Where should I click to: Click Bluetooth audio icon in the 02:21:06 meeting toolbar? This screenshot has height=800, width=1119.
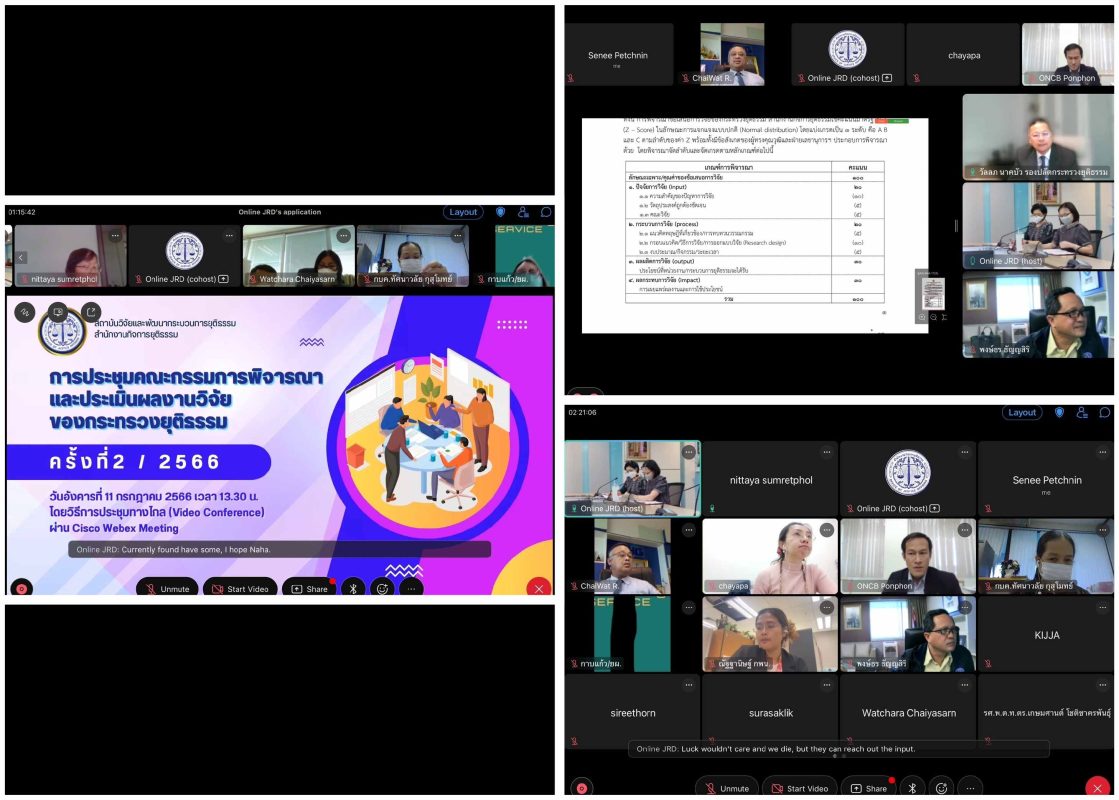(x=911, y=787)
